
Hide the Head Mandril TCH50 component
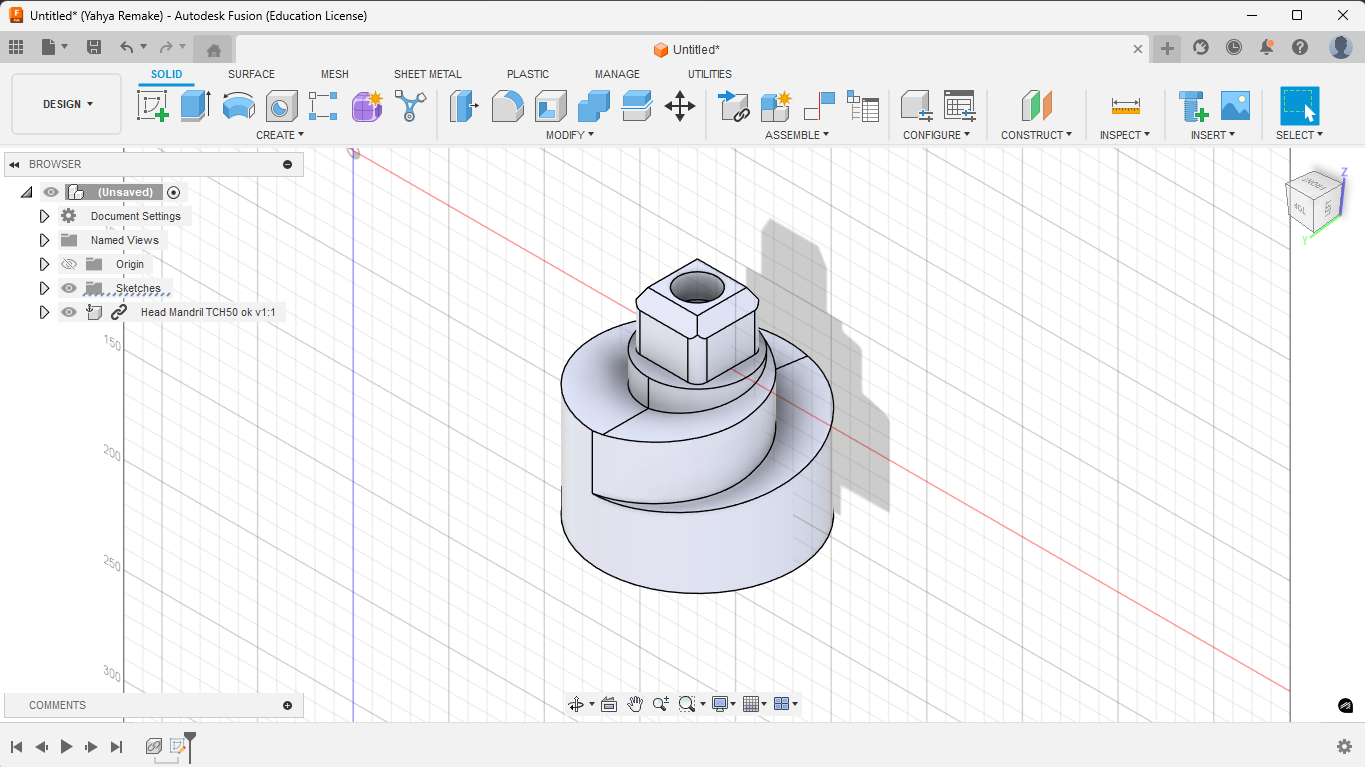[x=69, y=312]
